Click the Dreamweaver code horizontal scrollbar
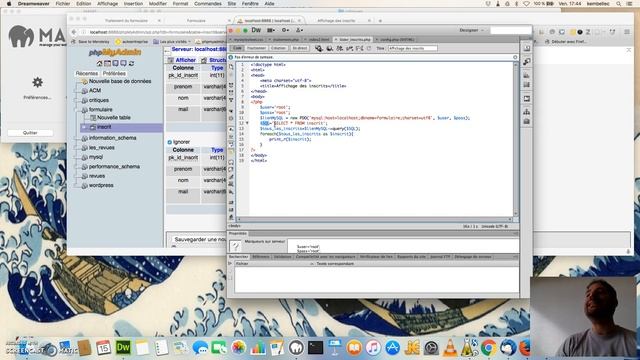Screen dimensions: 640x360 point(375,219)
